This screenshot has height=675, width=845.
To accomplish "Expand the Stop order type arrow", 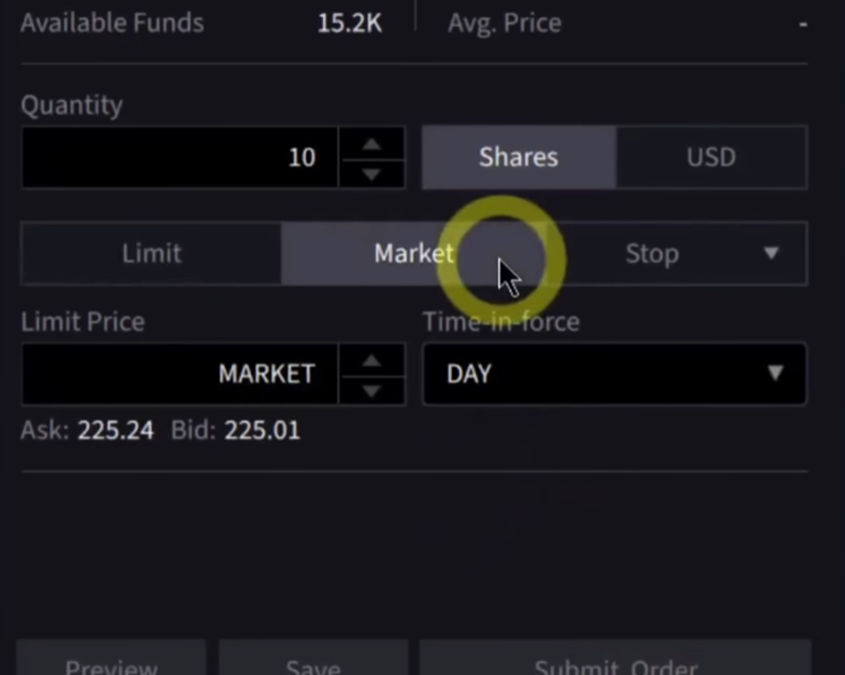I will pos(771,253).
